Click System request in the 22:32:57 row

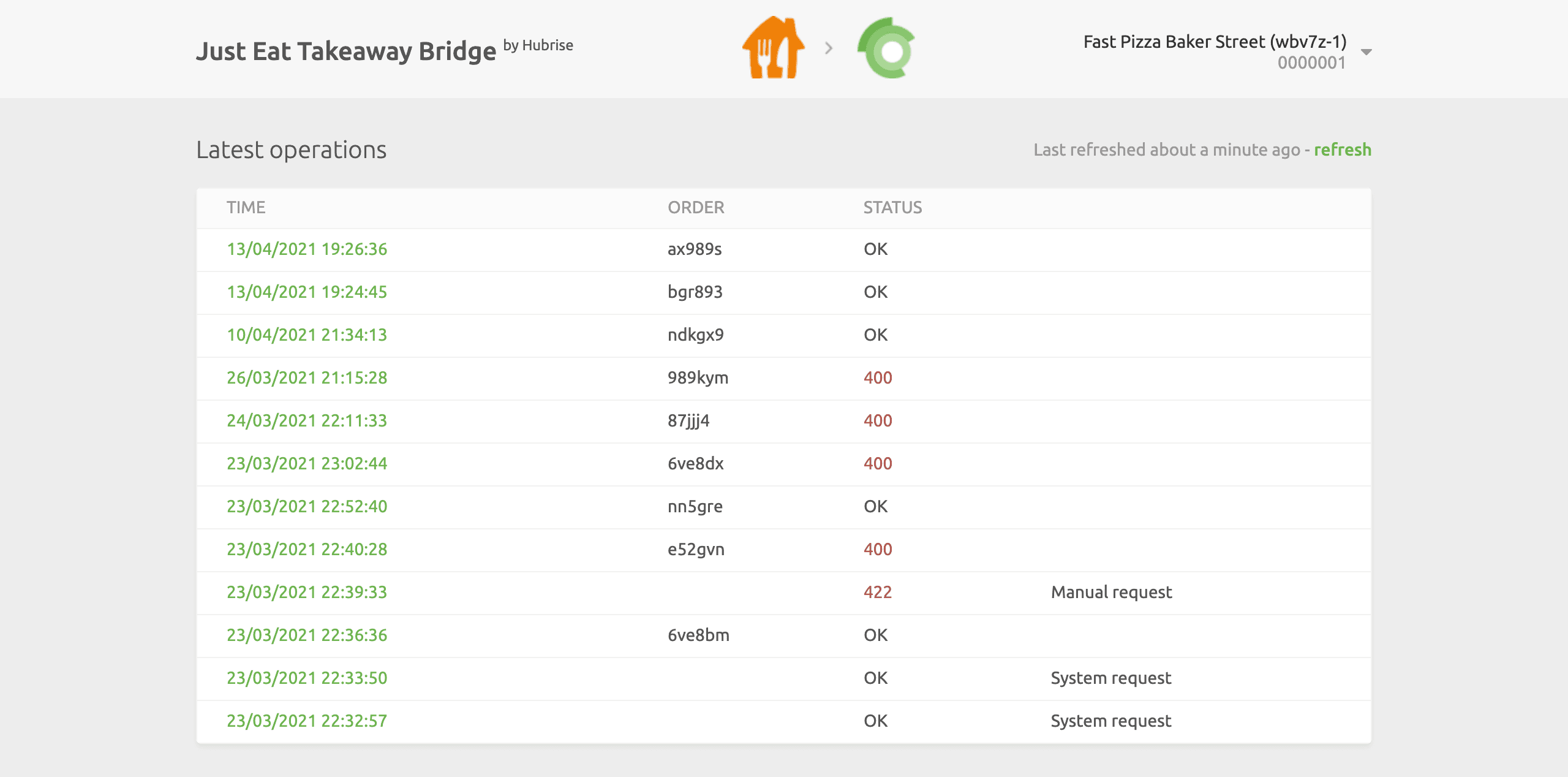[x=1111, y=721]
